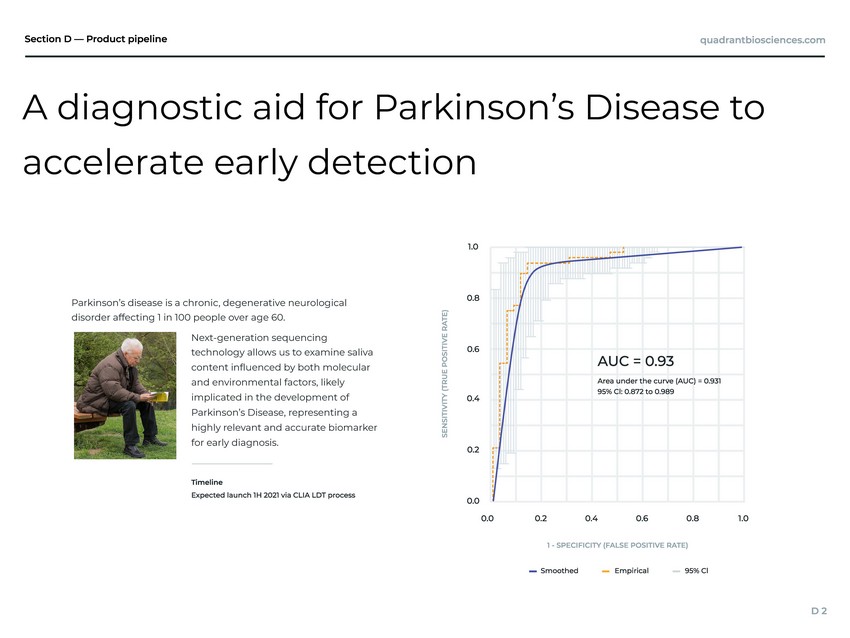Click the 'Parkinson's disease is a chronic' intro sentence
850x638 pixels.
209,302
